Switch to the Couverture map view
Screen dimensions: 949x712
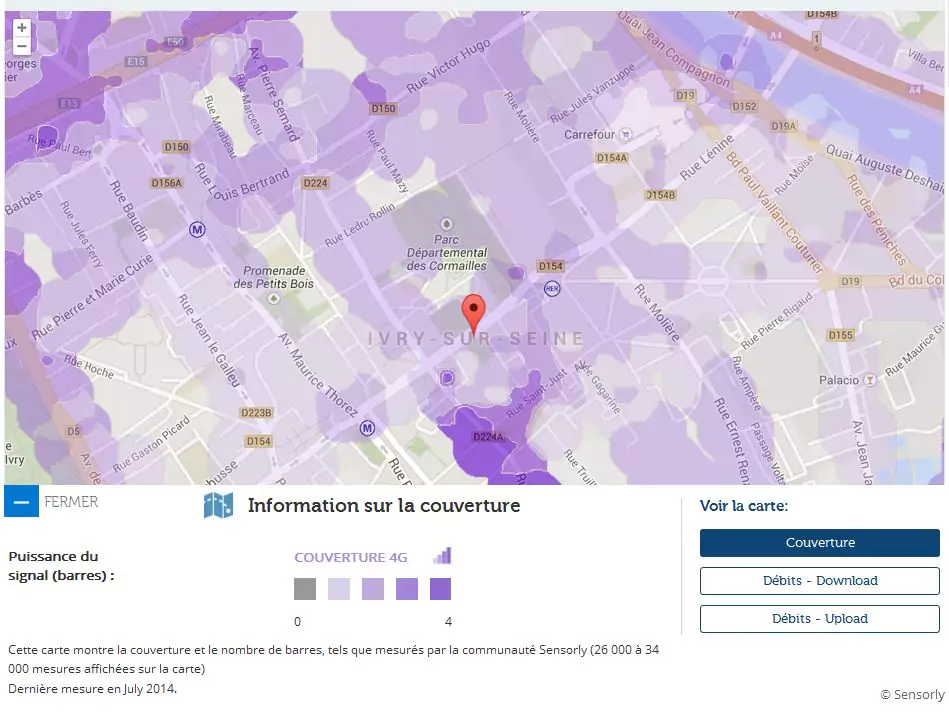click(819, 543)
